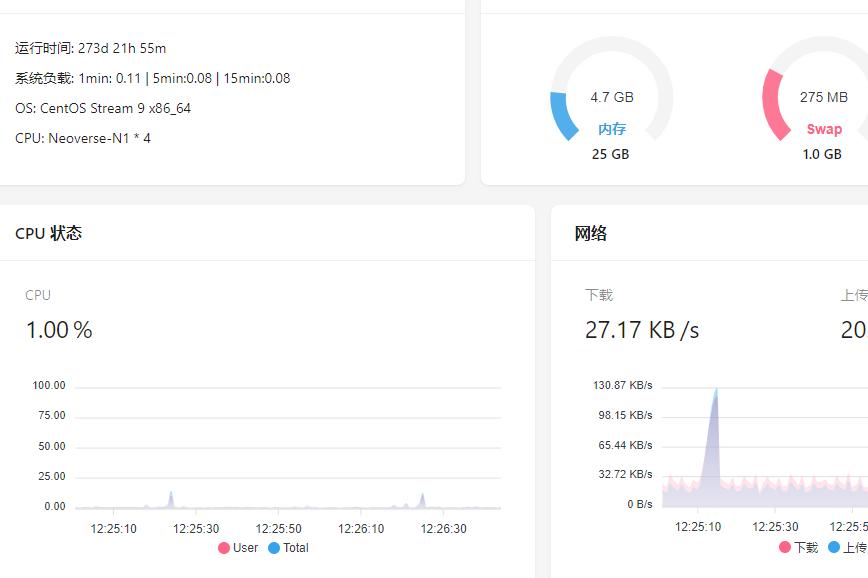Image resolution: width=868 pixels, height=578 pixels.
Task: Click the CentOS Stream 9 OS line
Action: coord(103,108)
